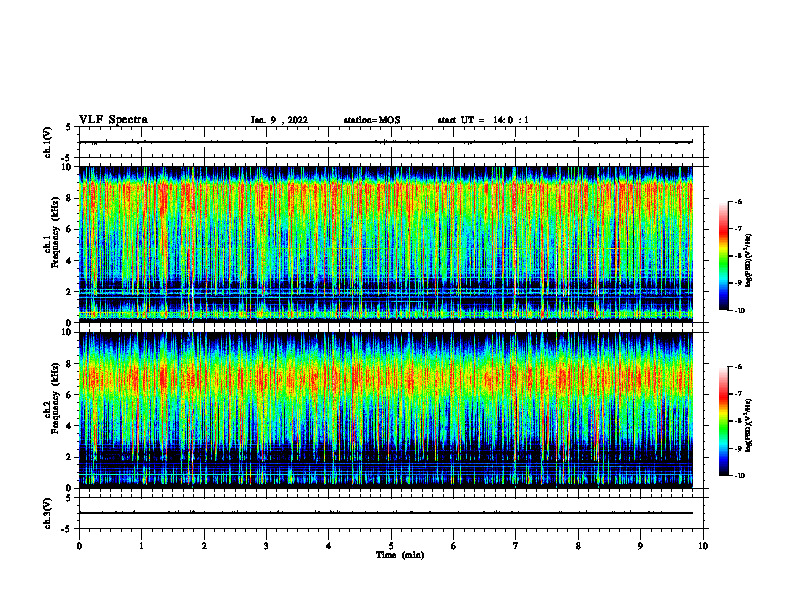Select the date text "Jan. 9, 2022"
Image resolution: width=792 pixels, height=612 pixels.
tap(279, 120)
